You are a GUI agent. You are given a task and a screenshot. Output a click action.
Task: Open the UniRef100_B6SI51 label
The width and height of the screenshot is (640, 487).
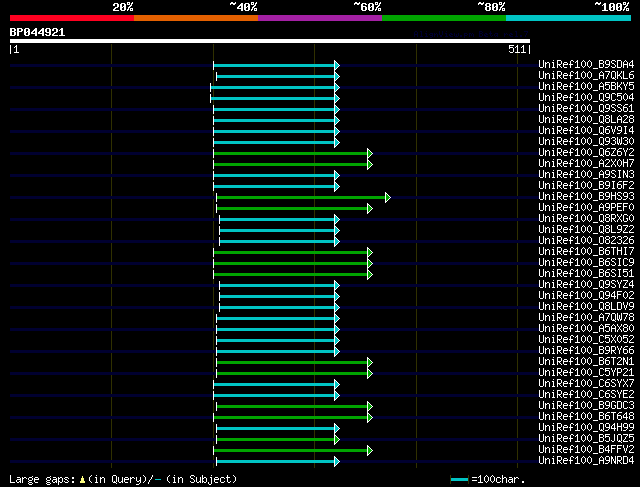[586, 274]
